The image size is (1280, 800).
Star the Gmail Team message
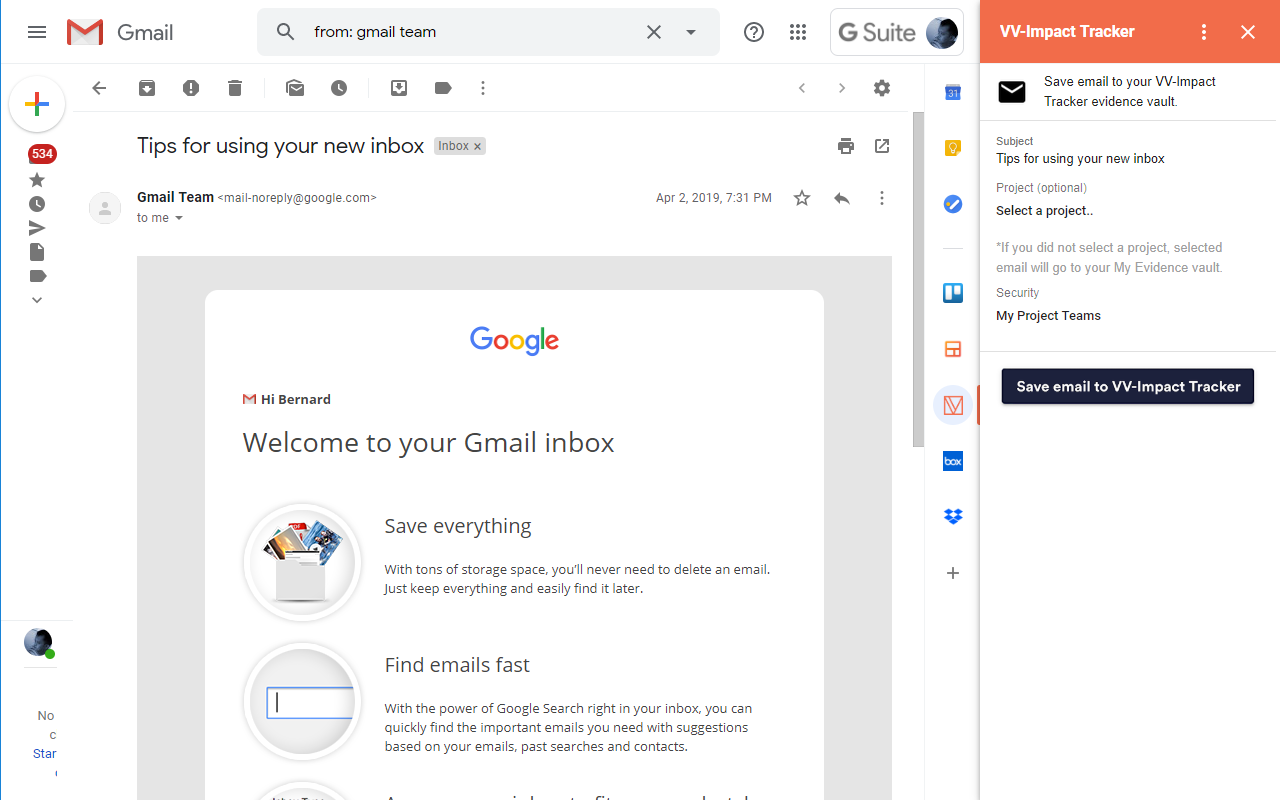pyautogui.click(x=802, y=198)
